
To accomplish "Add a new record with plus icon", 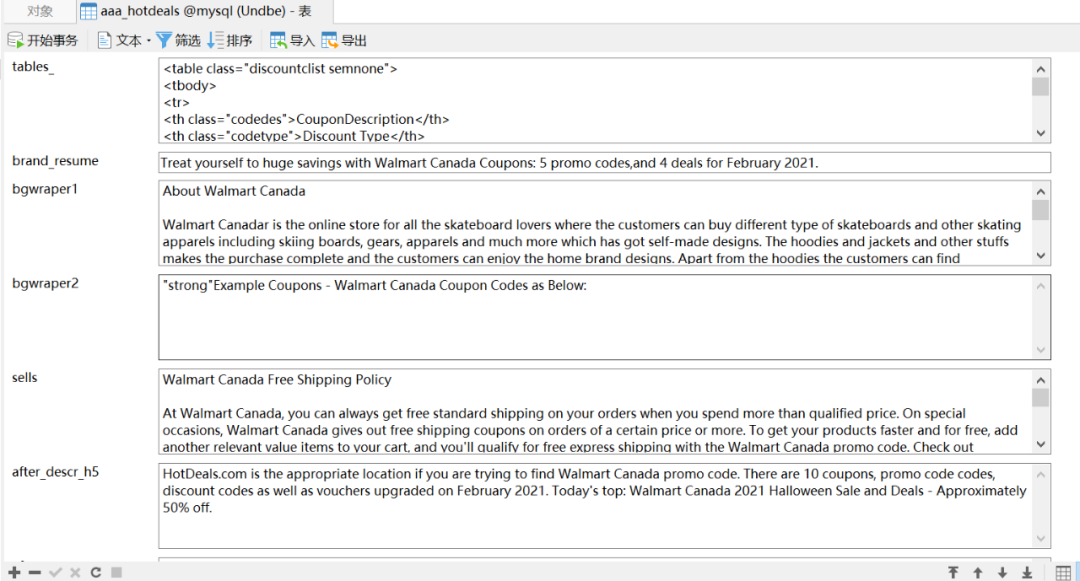I will coord(14,572).
